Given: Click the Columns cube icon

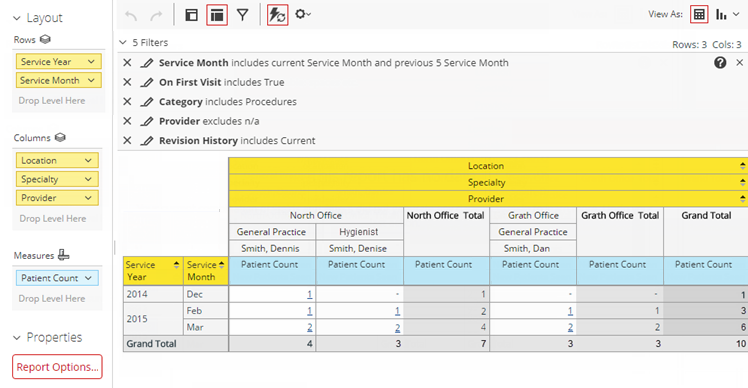Looking at the screenshot, I should [x=60, y=137].
